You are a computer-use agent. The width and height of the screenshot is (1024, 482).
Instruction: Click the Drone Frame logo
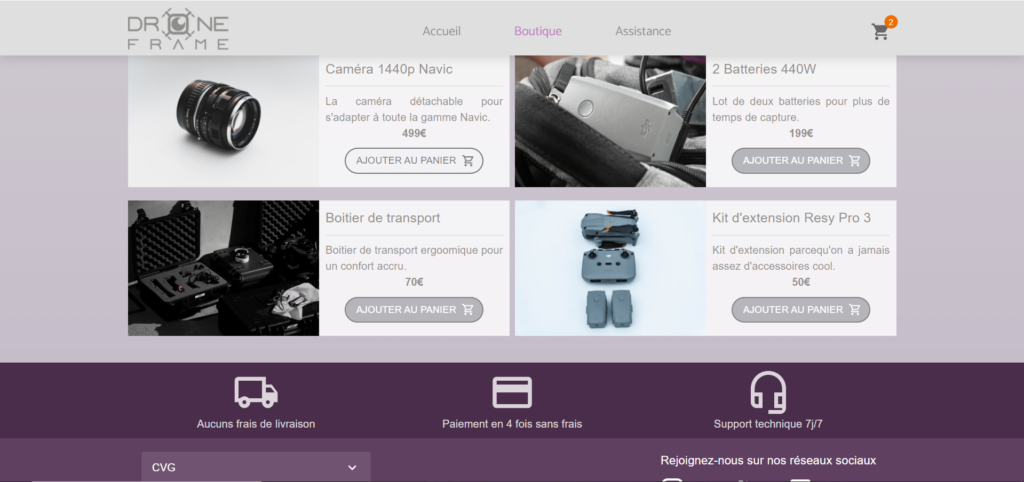[x=178, y=30]
